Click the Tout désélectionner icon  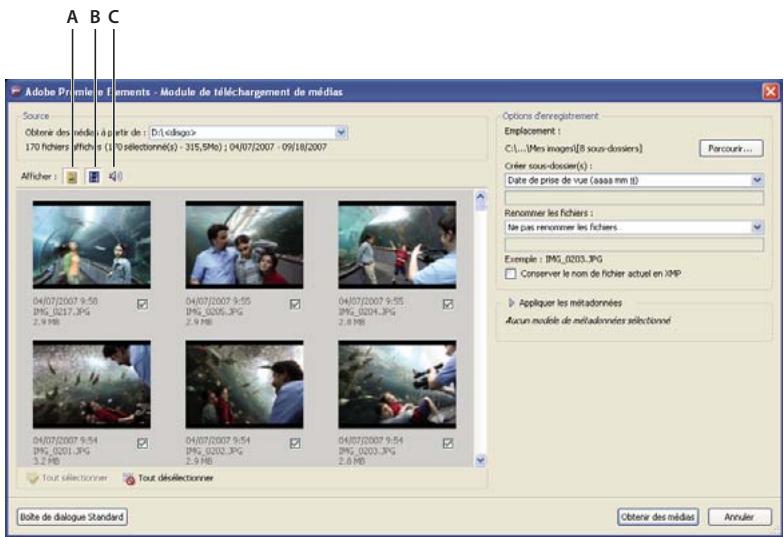click(x=129, y=478)
